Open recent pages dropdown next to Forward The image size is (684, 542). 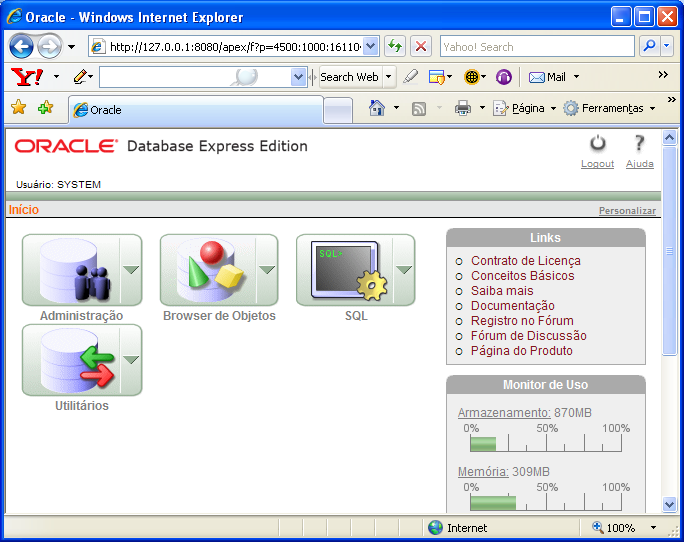click(72, 47)
